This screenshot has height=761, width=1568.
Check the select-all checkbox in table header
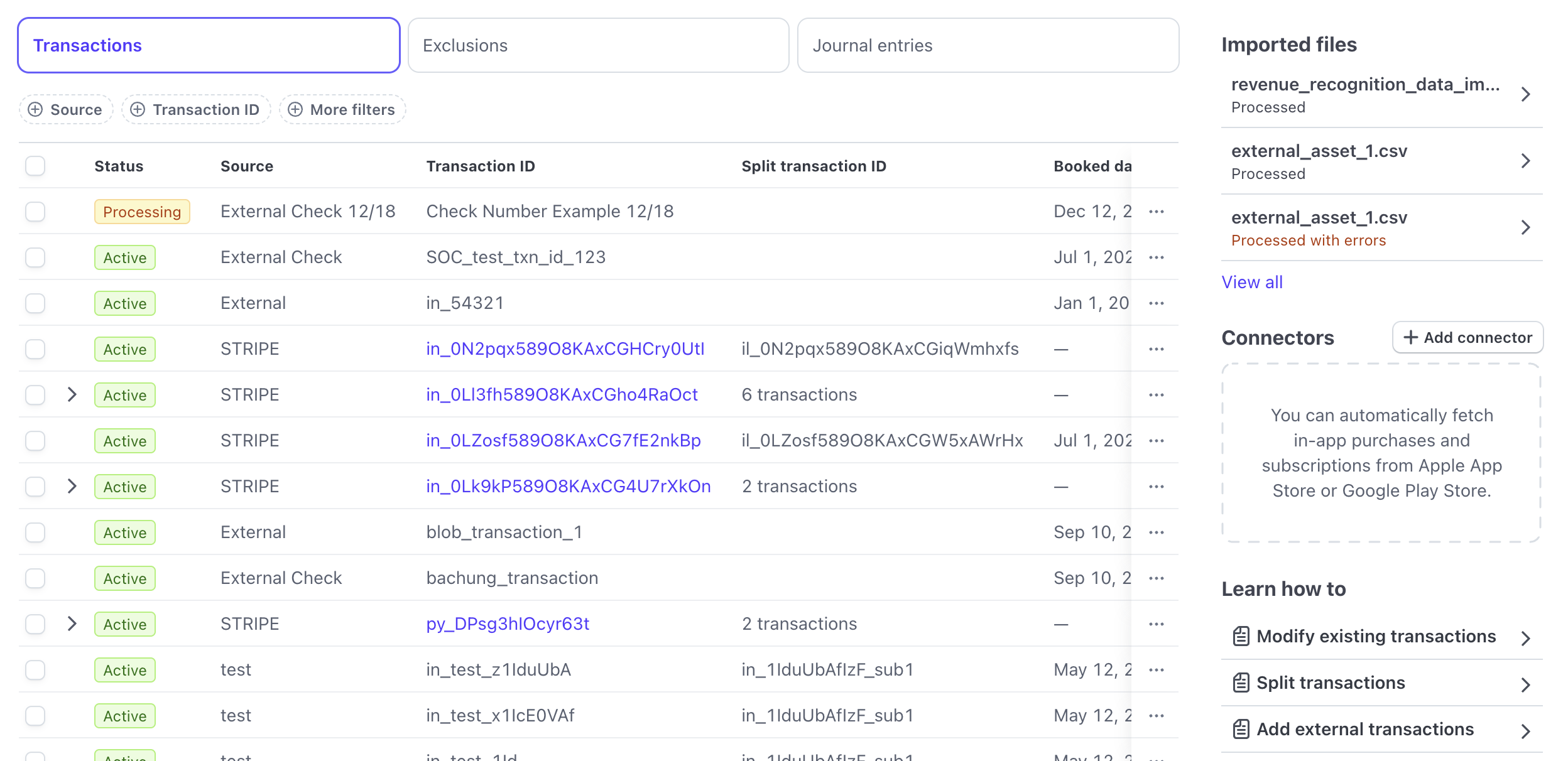point(35,166)
